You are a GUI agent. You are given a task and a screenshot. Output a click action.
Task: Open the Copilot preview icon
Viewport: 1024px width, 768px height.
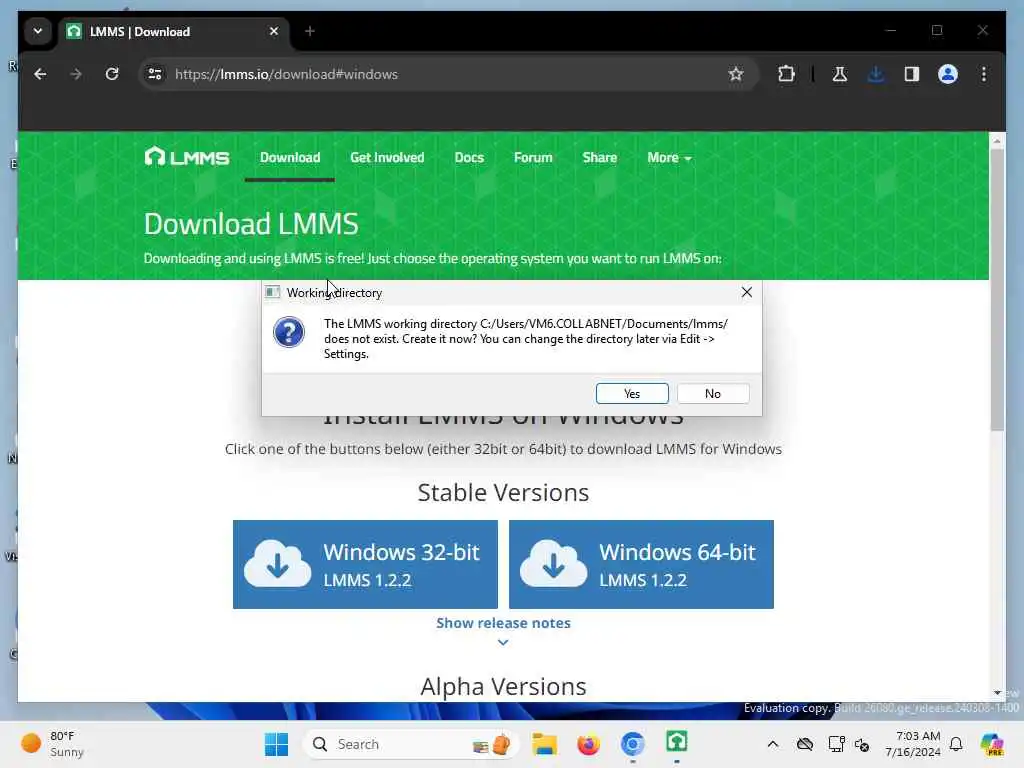point(991,744)
